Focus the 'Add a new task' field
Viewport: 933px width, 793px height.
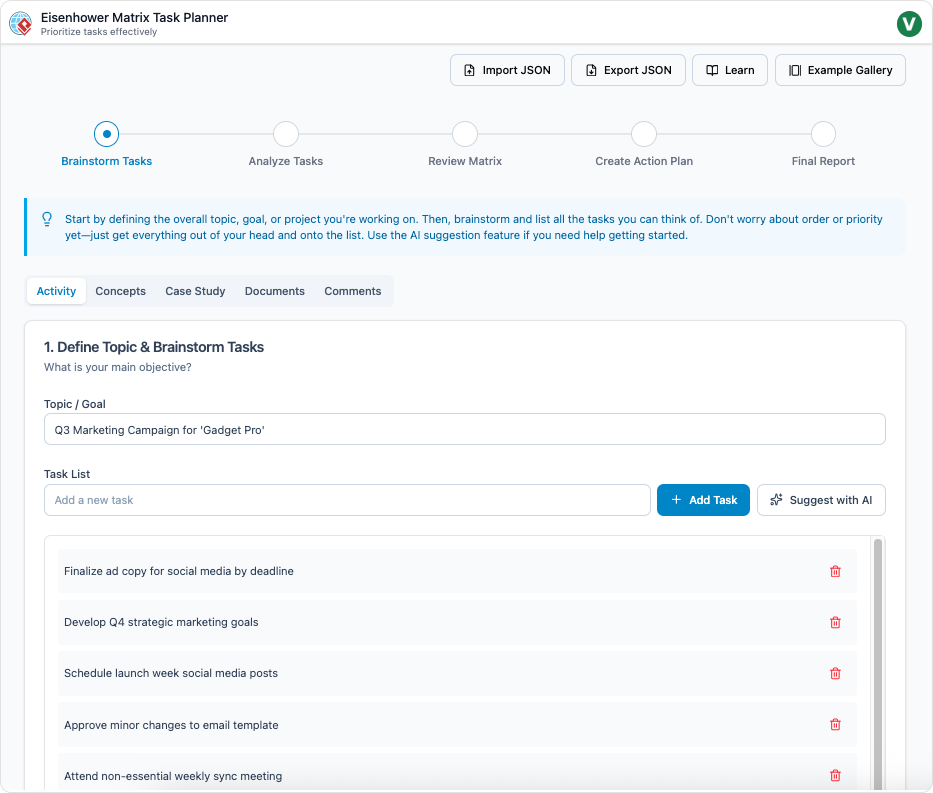pyautogui.click(x=347, y=500)
